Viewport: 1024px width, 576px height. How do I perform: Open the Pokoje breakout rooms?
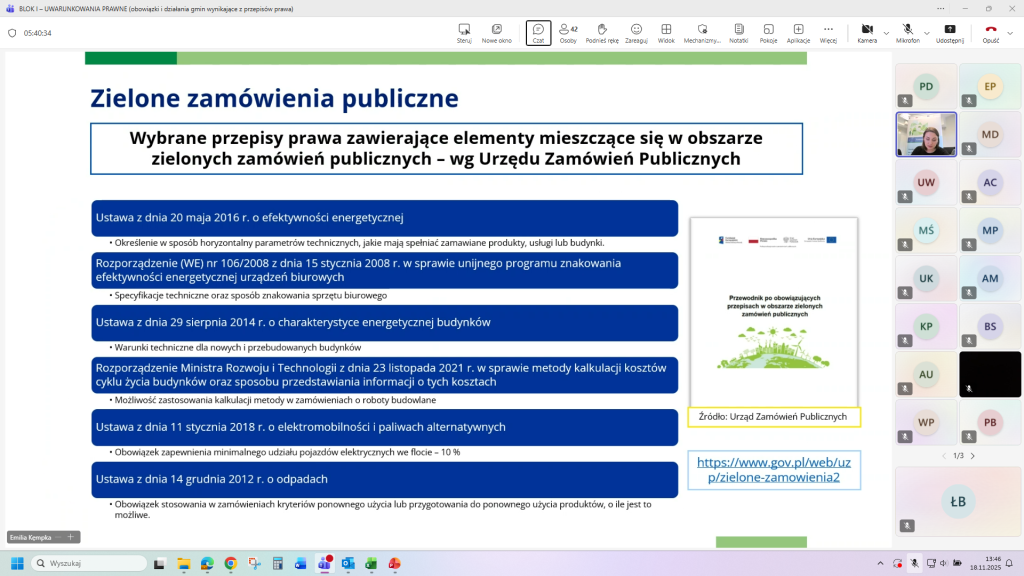click(768, 33)
